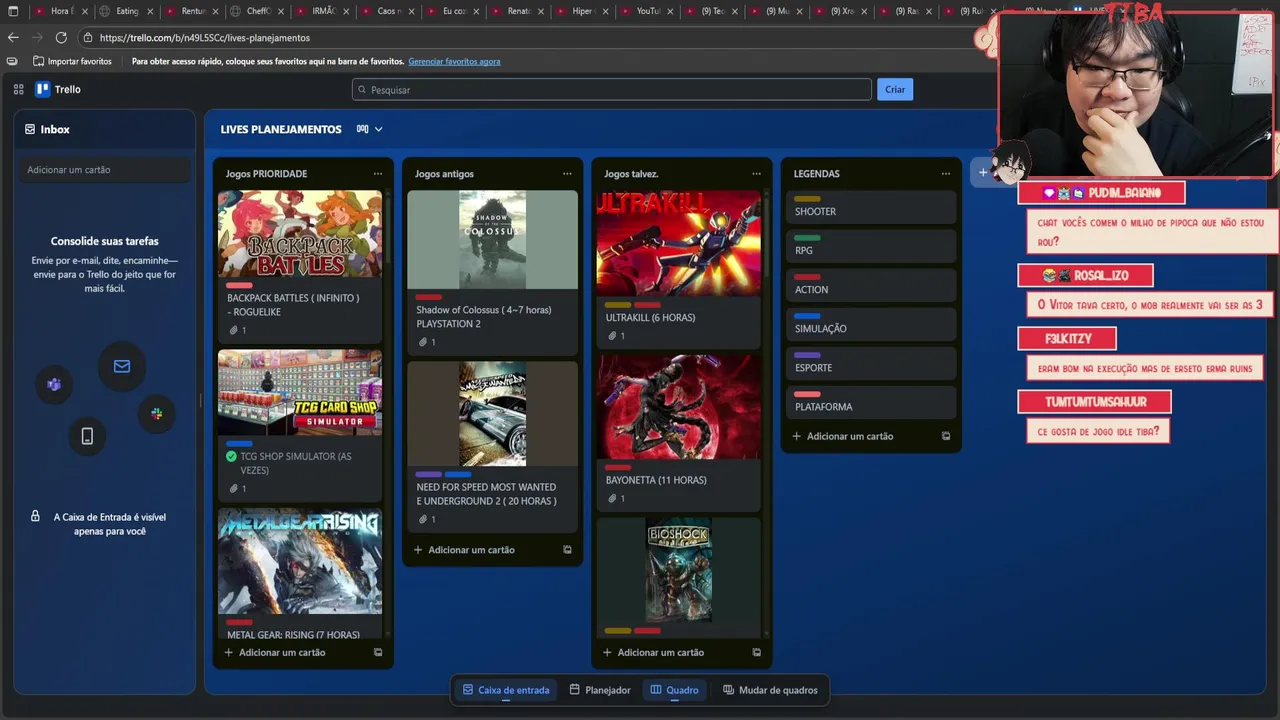The height and width of the screenshot is (720, 1280).
Task: Click the Jogos antigos list title
Action: pos(444,174)
